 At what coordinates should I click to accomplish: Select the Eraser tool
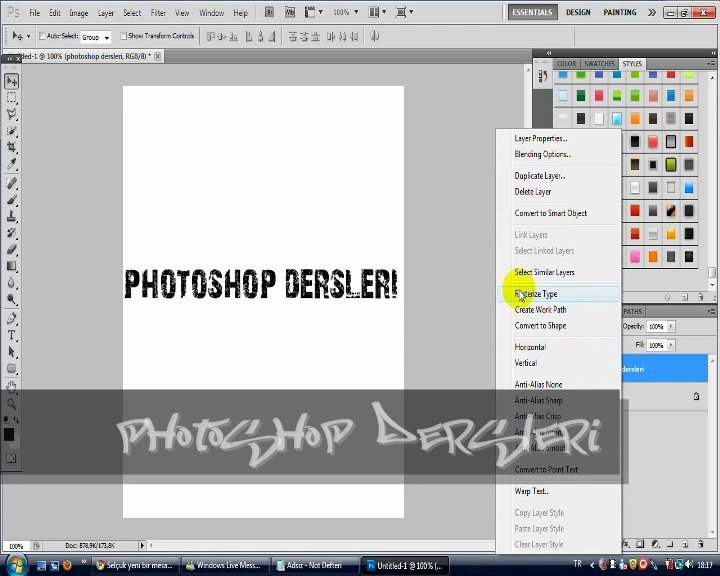(12, 249)
